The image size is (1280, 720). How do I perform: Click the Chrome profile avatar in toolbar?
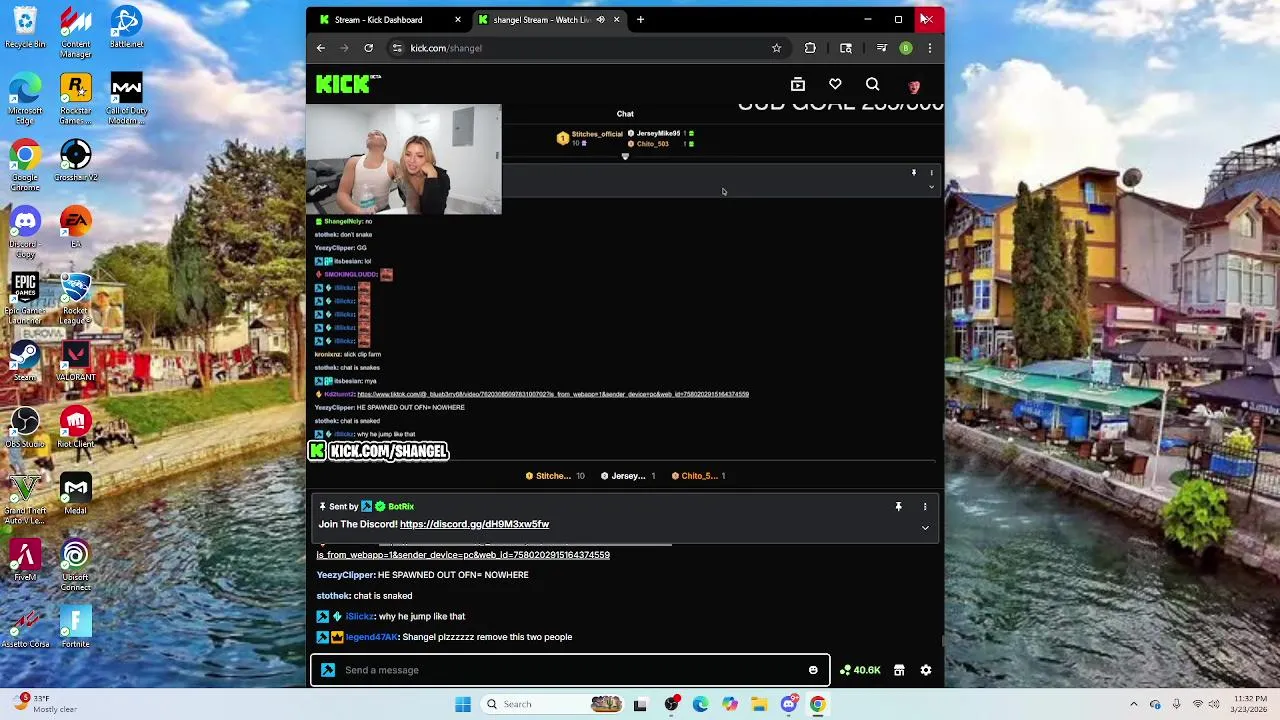coord(906,48)
